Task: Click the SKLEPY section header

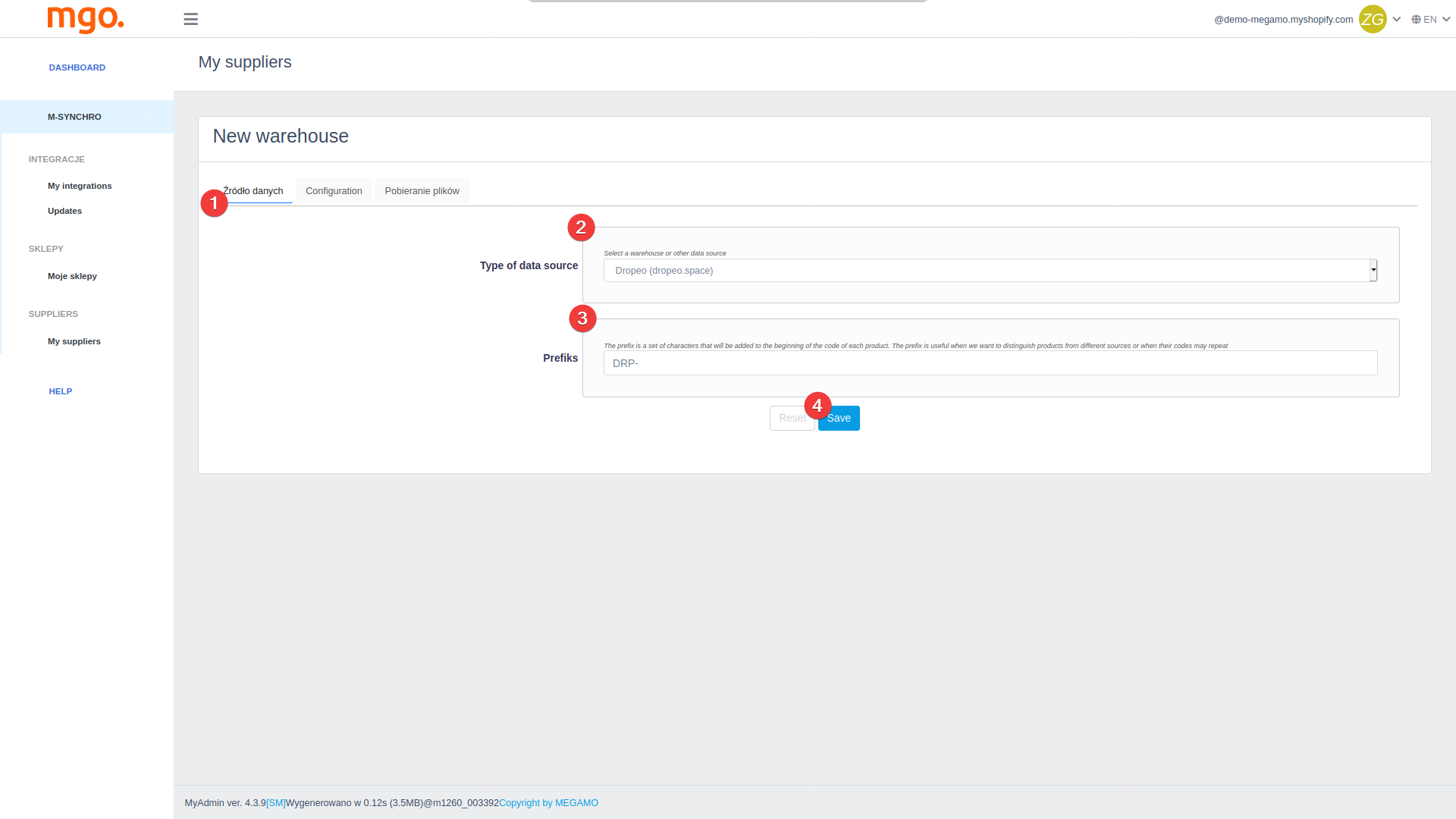Action: pos(46,249)
